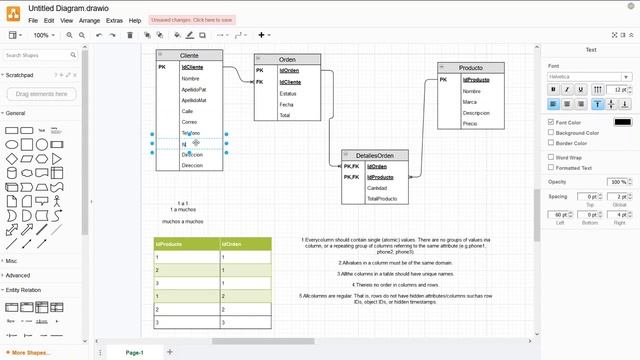The width and height of the screenshot is (640, 360).
Task: Collapse the Entity Relation section
Action: (x=22, y=290)
